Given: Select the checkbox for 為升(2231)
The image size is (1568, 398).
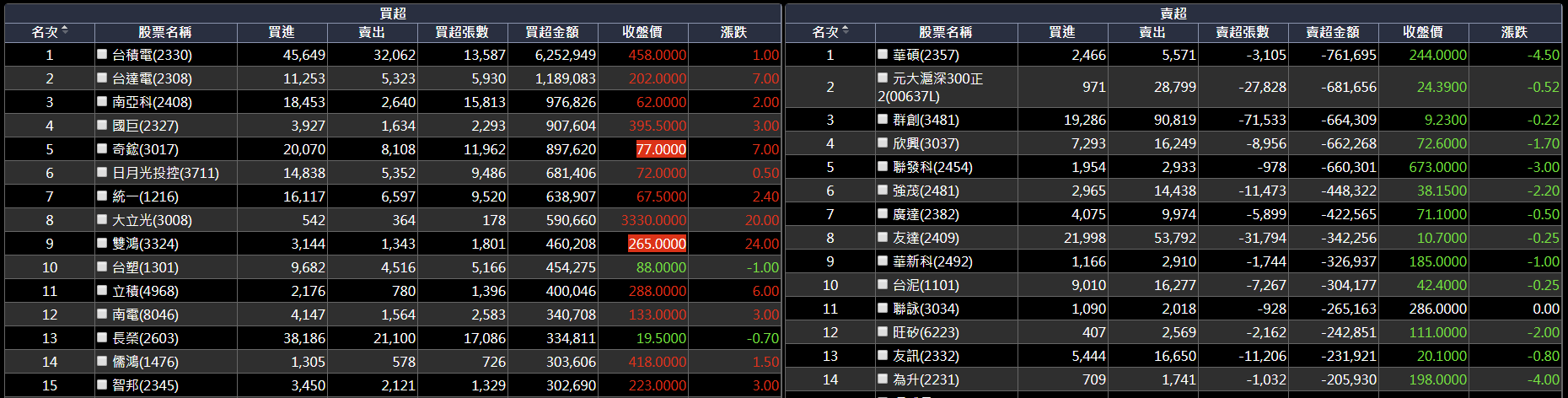Looking at the screenshot, I should pos(883,378).
